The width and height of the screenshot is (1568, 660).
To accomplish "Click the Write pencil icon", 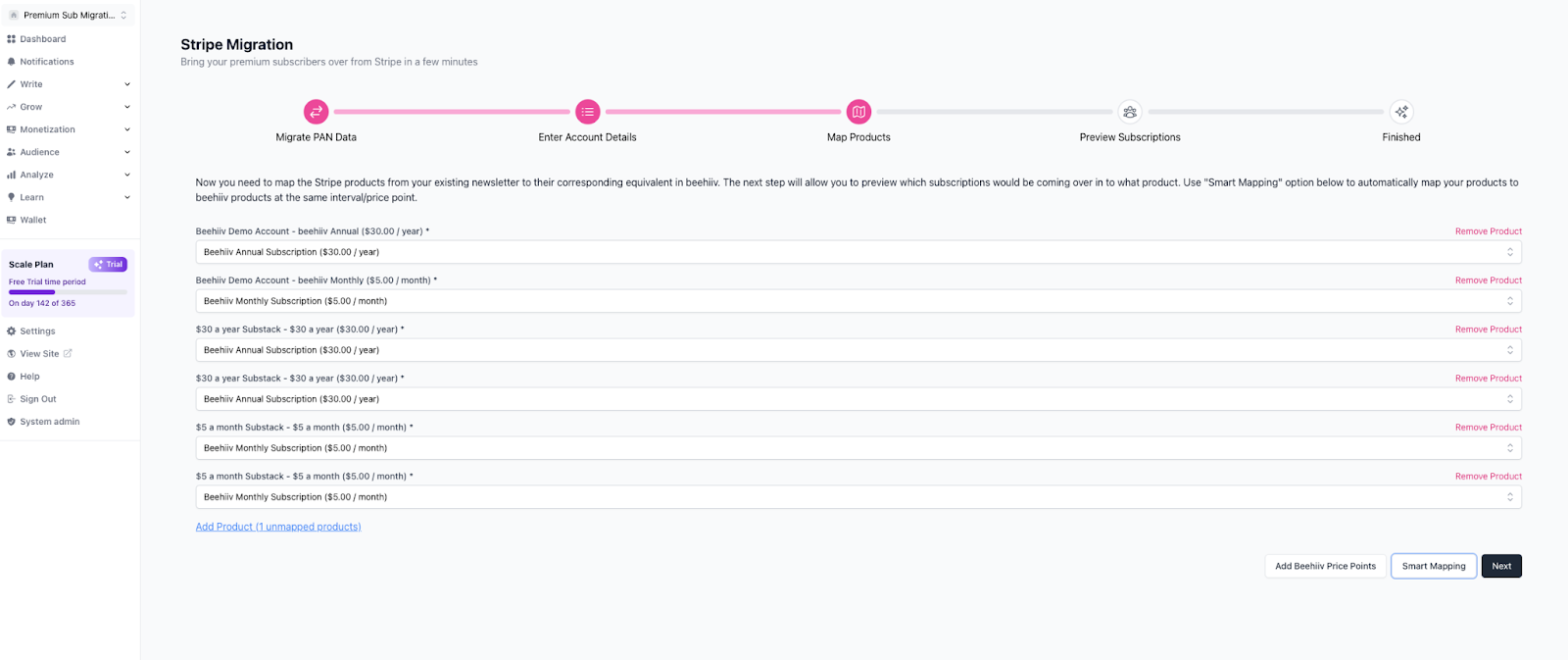I will 11,84.
